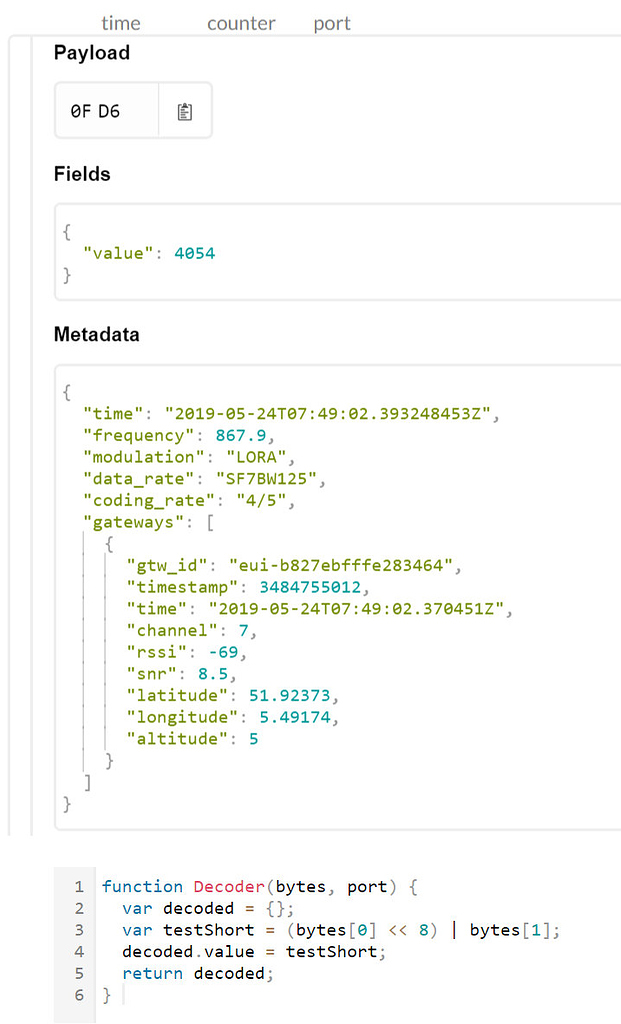Copy payload with the clipboard icon
This screenshot has height=1024, width=621.
tap(185, 112)
